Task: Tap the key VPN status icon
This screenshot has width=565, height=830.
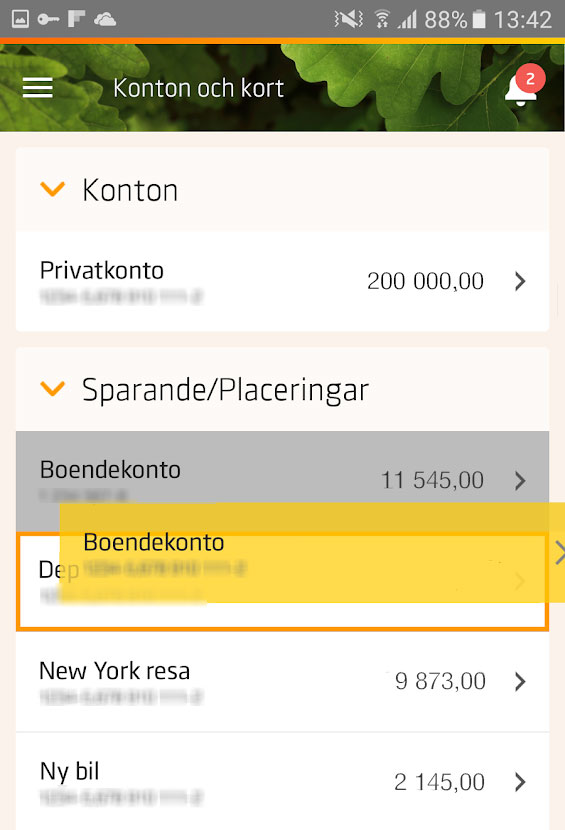Action: pyautogui.click(x=48, y=20)
